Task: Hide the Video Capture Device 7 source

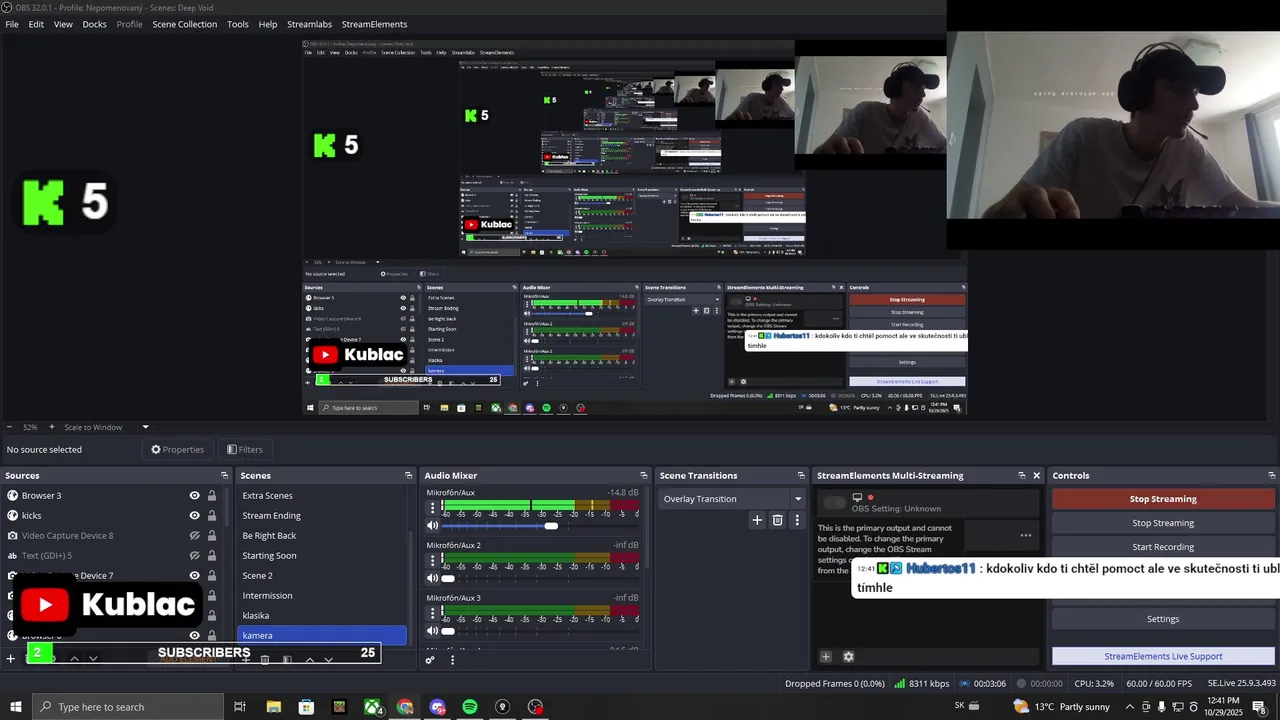Action: [x=194, y=575]
